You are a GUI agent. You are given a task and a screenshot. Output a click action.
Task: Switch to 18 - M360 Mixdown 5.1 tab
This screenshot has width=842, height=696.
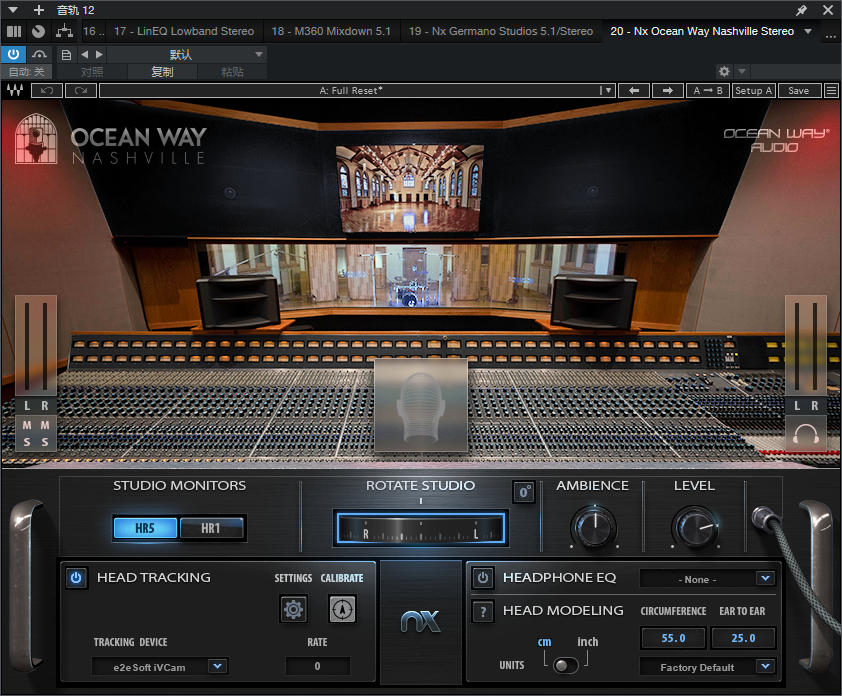[331, 31]
